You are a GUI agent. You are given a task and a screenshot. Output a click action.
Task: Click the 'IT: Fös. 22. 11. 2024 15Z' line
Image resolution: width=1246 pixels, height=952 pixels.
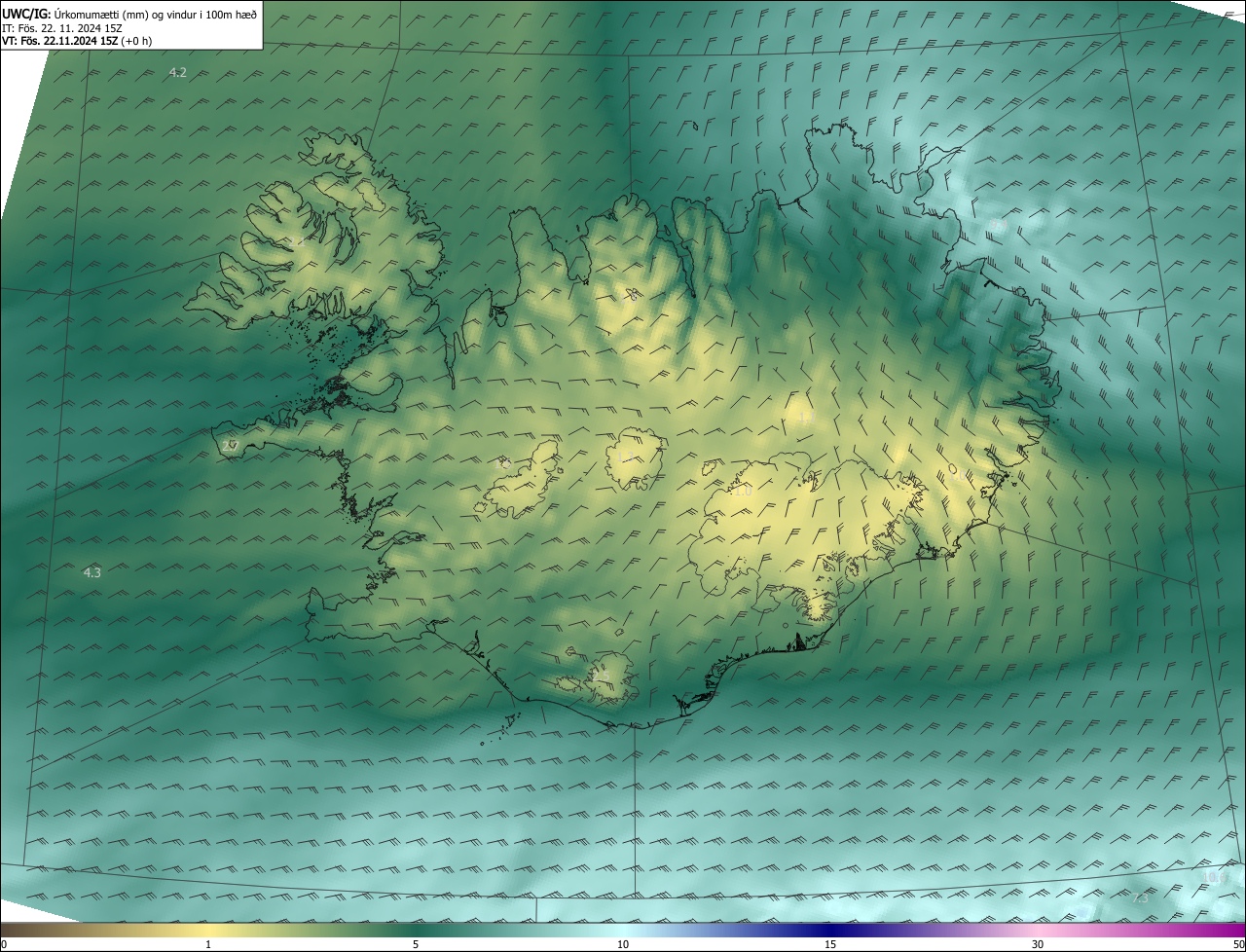pyautogui.click(x=61, y=27)
